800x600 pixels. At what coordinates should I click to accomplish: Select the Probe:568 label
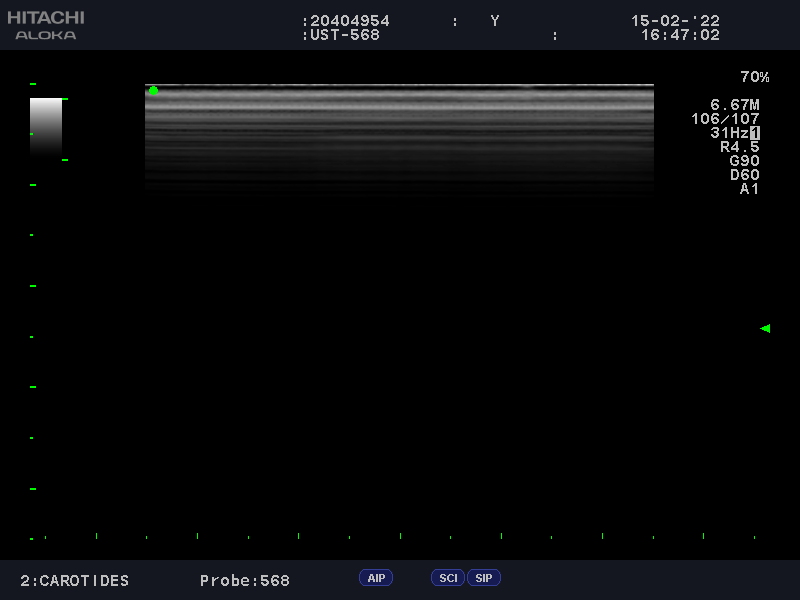coord(244,581)
